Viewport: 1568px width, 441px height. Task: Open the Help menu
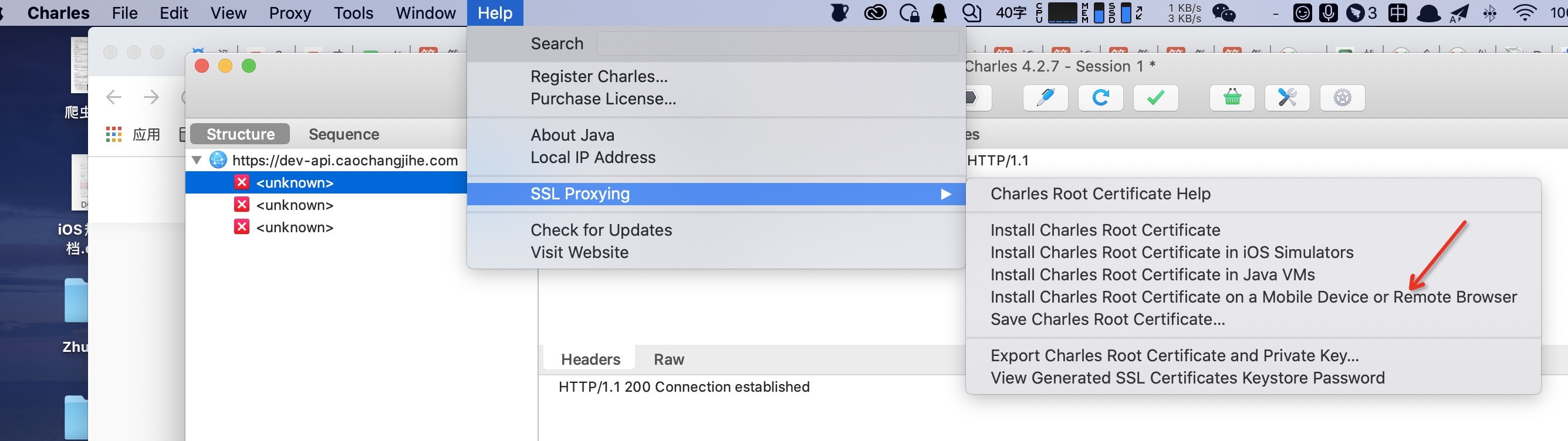[495, 13]
